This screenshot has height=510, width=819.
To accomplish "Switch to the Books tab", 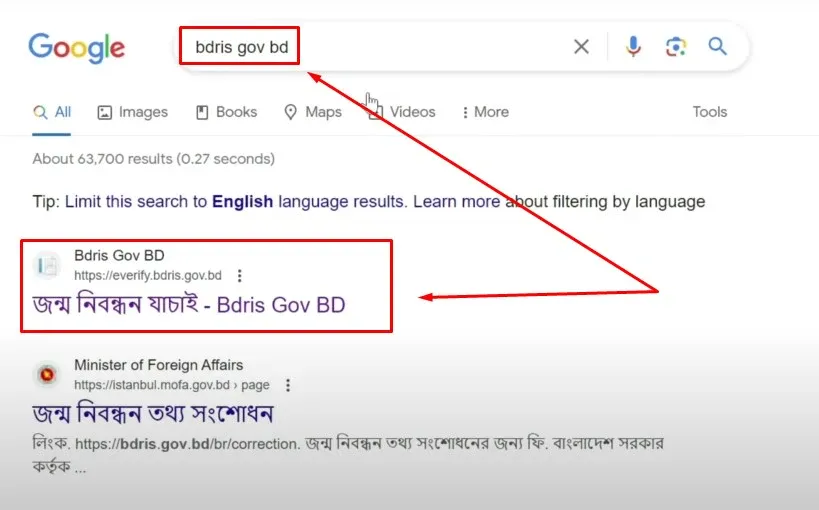I will click(x=226, y=112).
